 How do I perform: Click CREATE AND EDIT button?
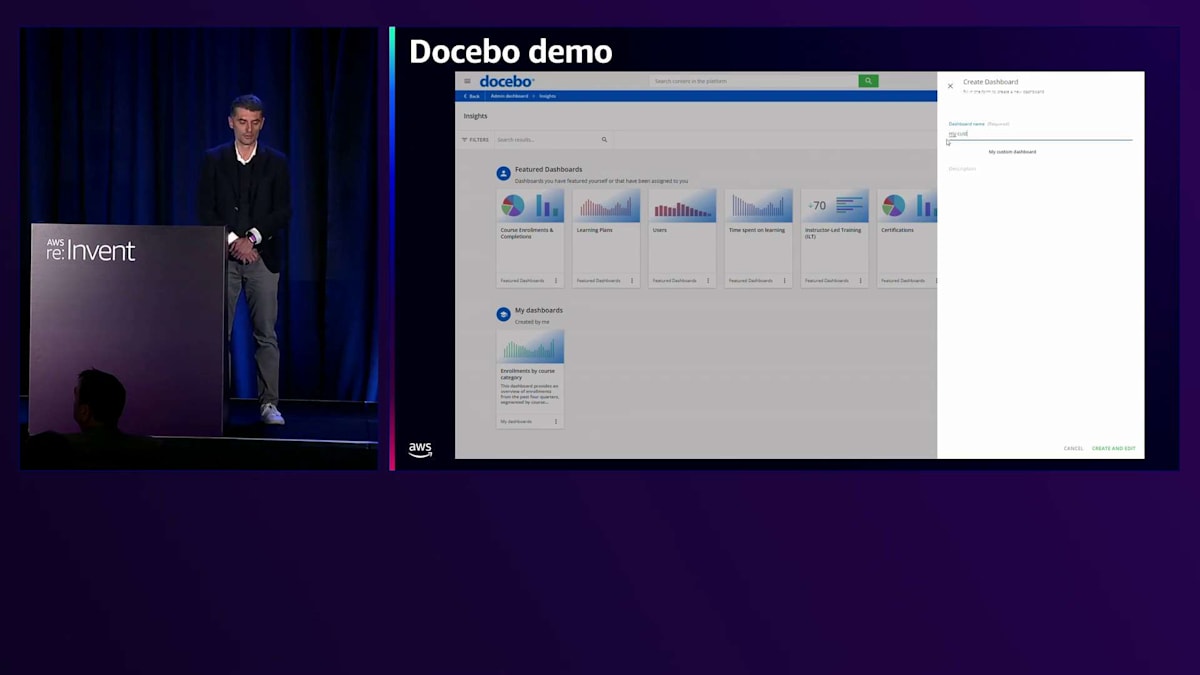(1113, 449)
